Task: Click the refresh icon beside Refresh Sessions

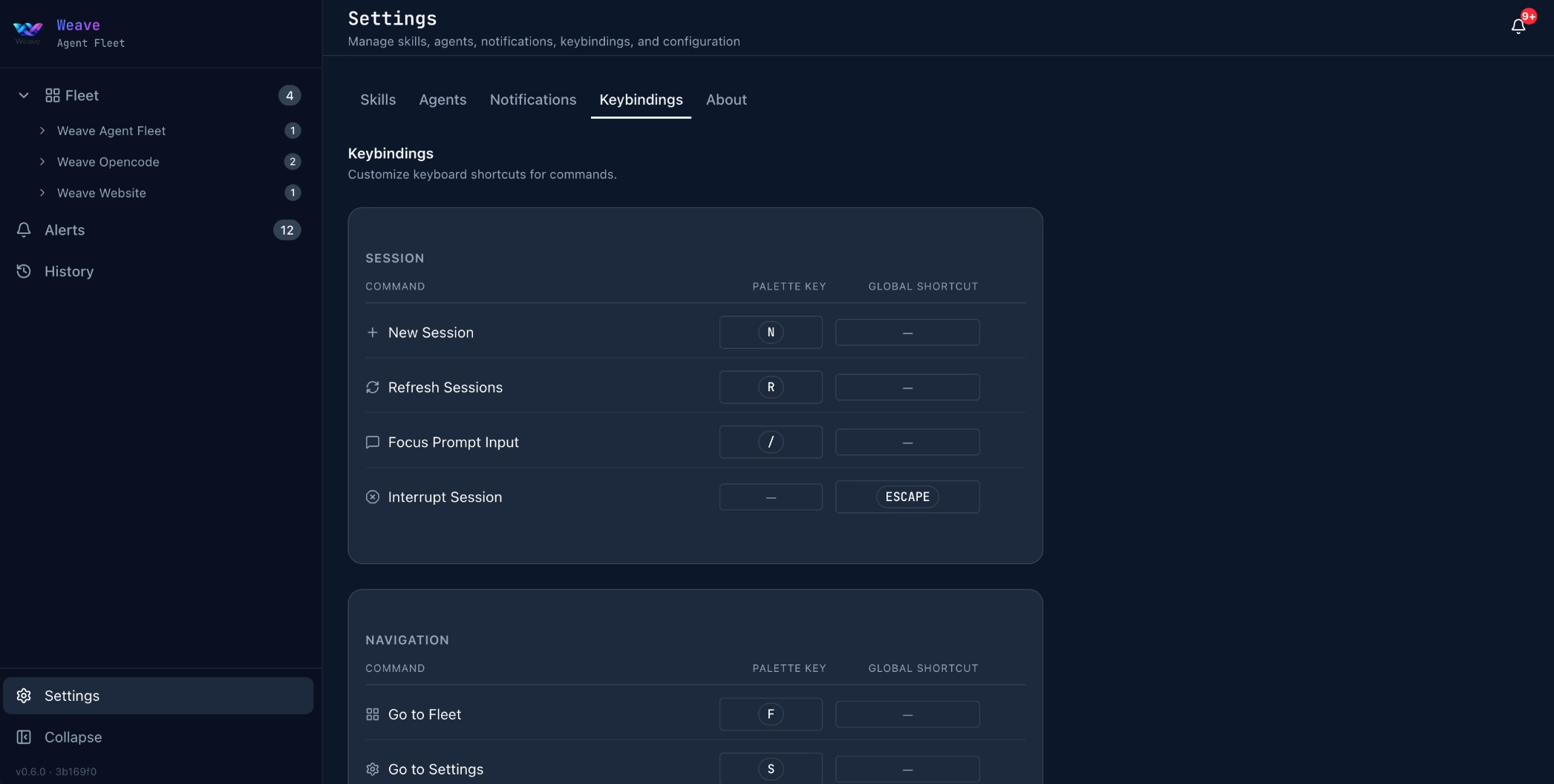Action: click(373, 387)
